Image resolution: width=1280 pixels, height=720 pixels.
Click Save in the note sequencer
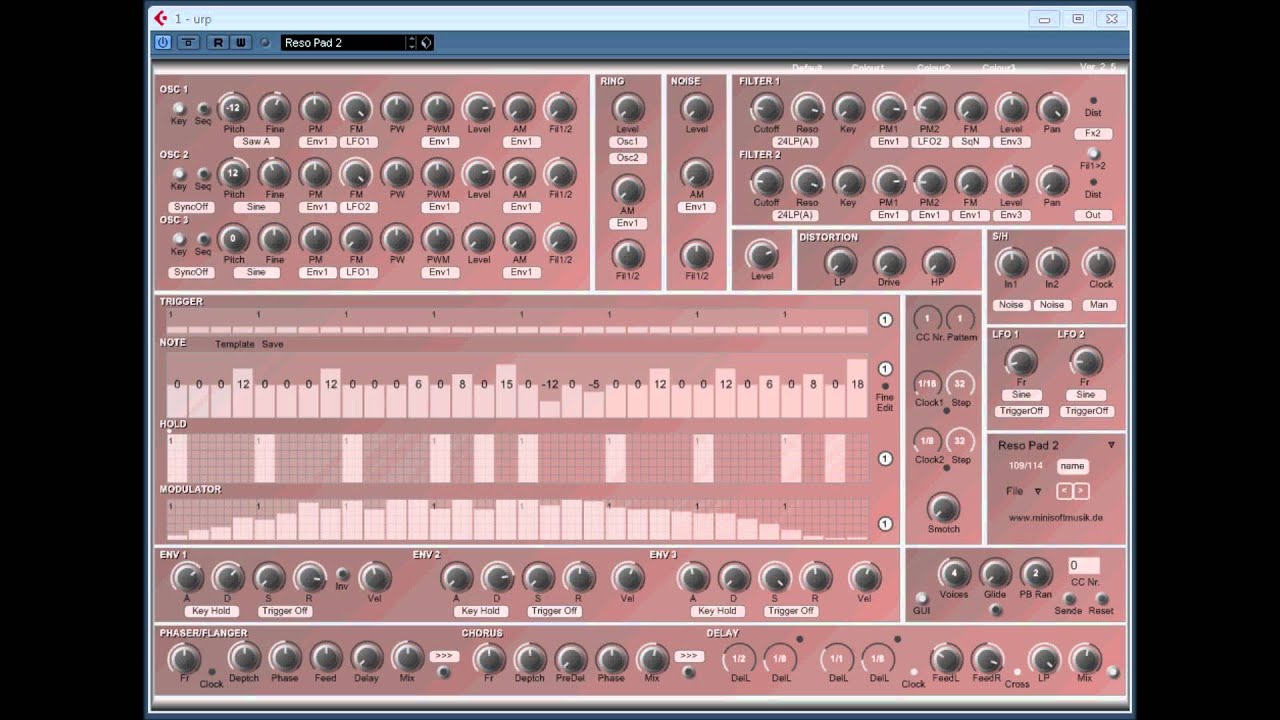[x=273, y=344]
